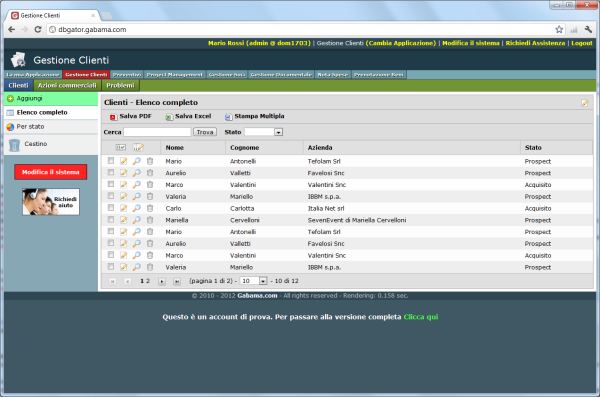
Task: Click the Stampa Multipla printer icon
Action: 228,117
